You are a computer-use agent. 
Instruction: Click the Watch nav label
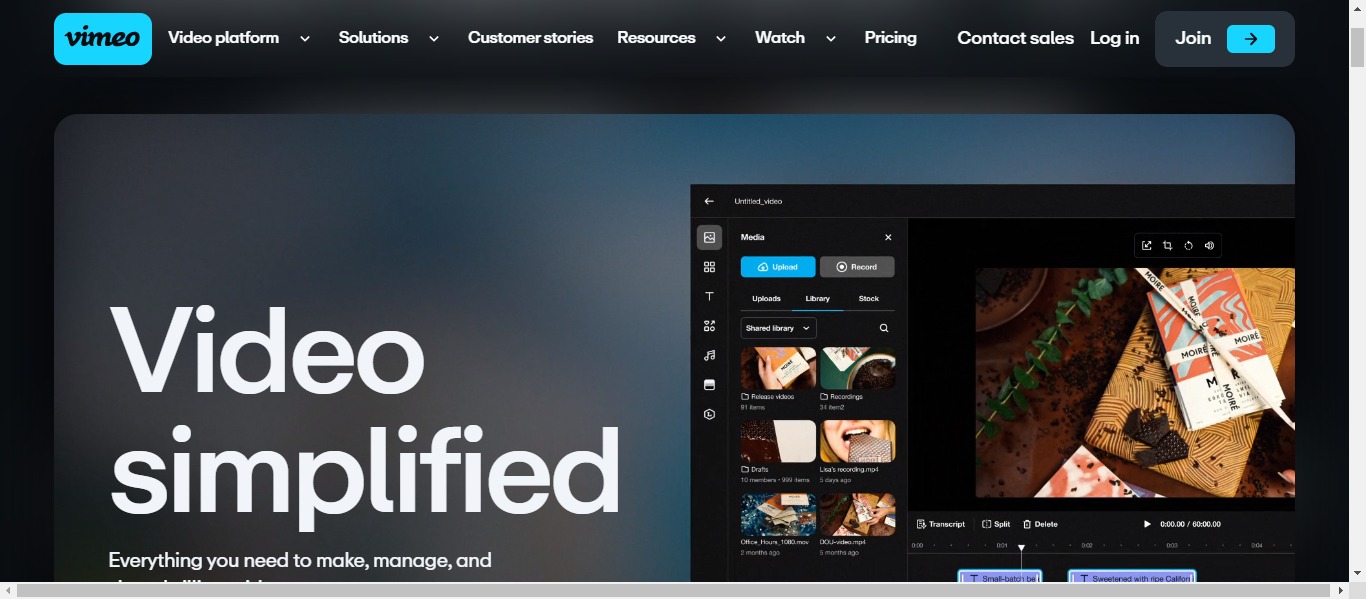coord(780,38)
